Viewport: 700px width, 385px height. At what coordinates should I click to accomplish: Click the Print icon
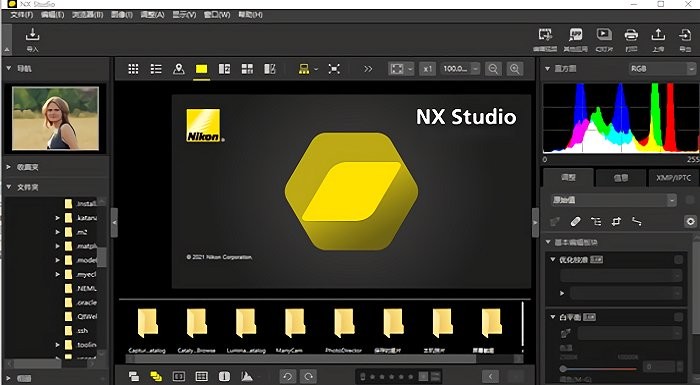pyautogui.click(x=631, y=35)
